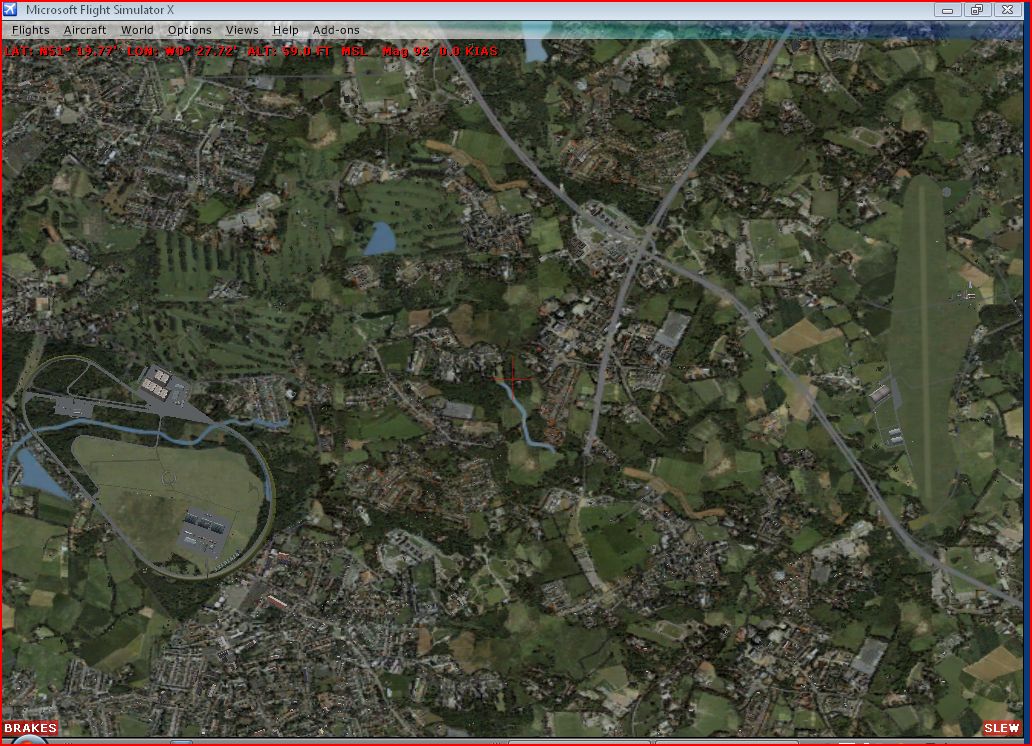Click the ALT 59.0 FT MSL readout
Image resolution: width=1032 pixels, height=746 pixels.
[x=307, y=51]
